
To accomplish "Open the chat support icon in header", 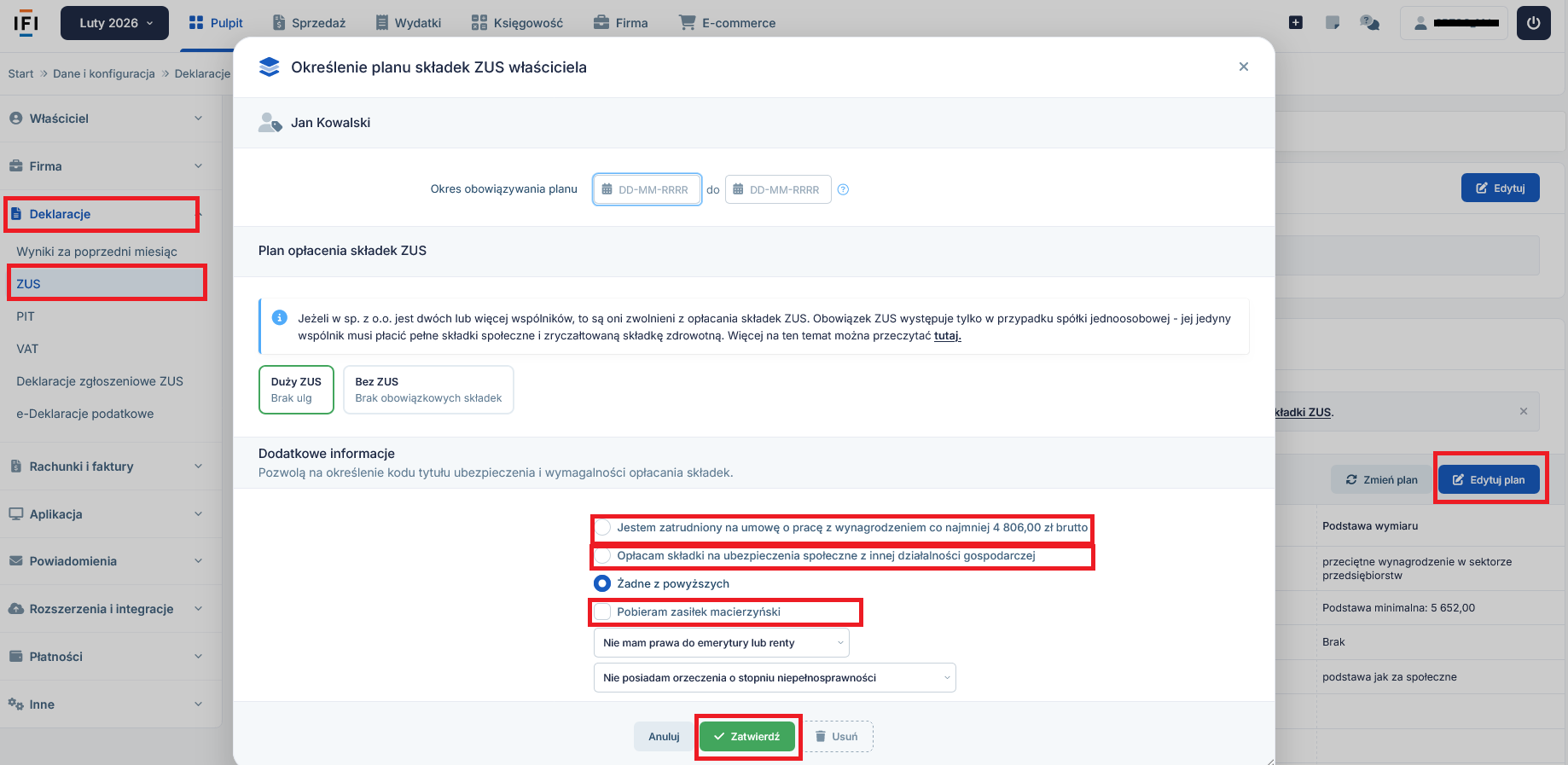I will (x=1369, y=23).
